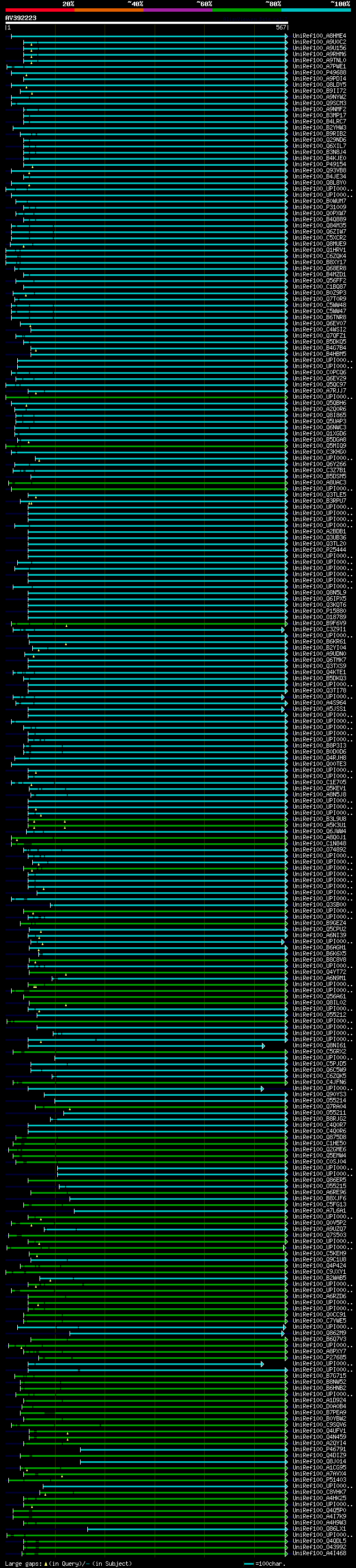Pick the UniRef100_Q3TXS9 row label
Screen dimensions: 356x1568
tap(319, 666)
